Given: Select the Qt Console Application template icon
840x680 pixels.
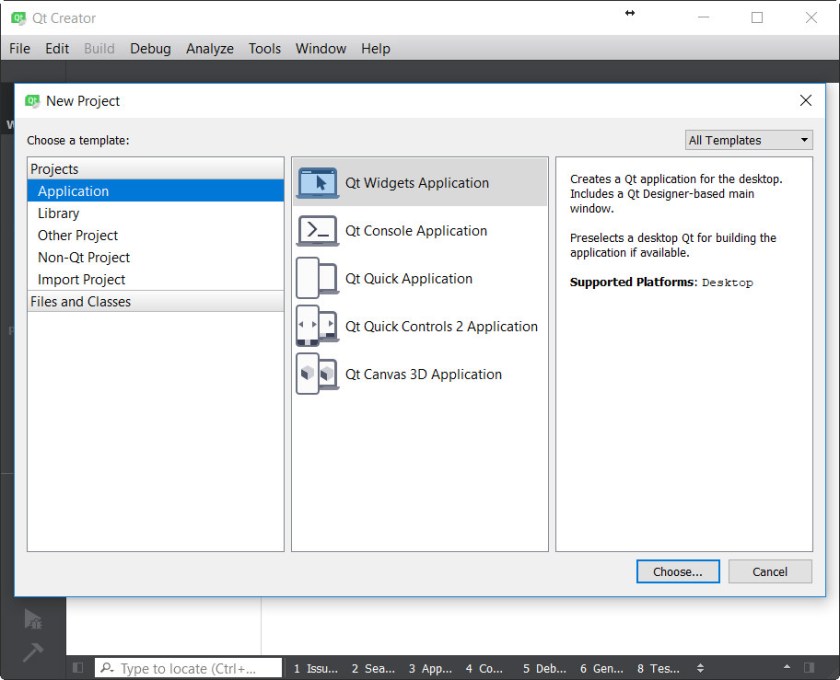Looking at the screenshot, I should point(318,231).
